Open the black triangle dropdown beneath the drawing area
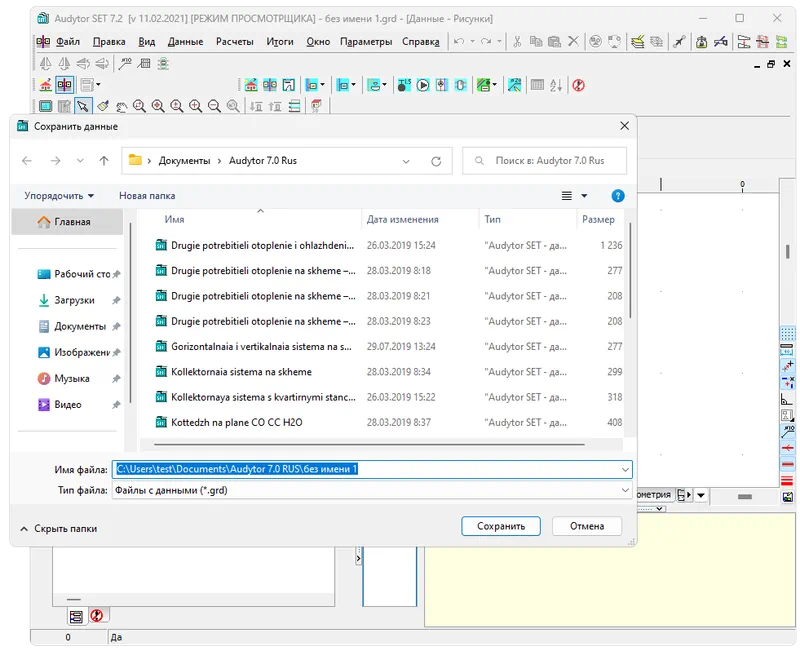 point(701,495)
